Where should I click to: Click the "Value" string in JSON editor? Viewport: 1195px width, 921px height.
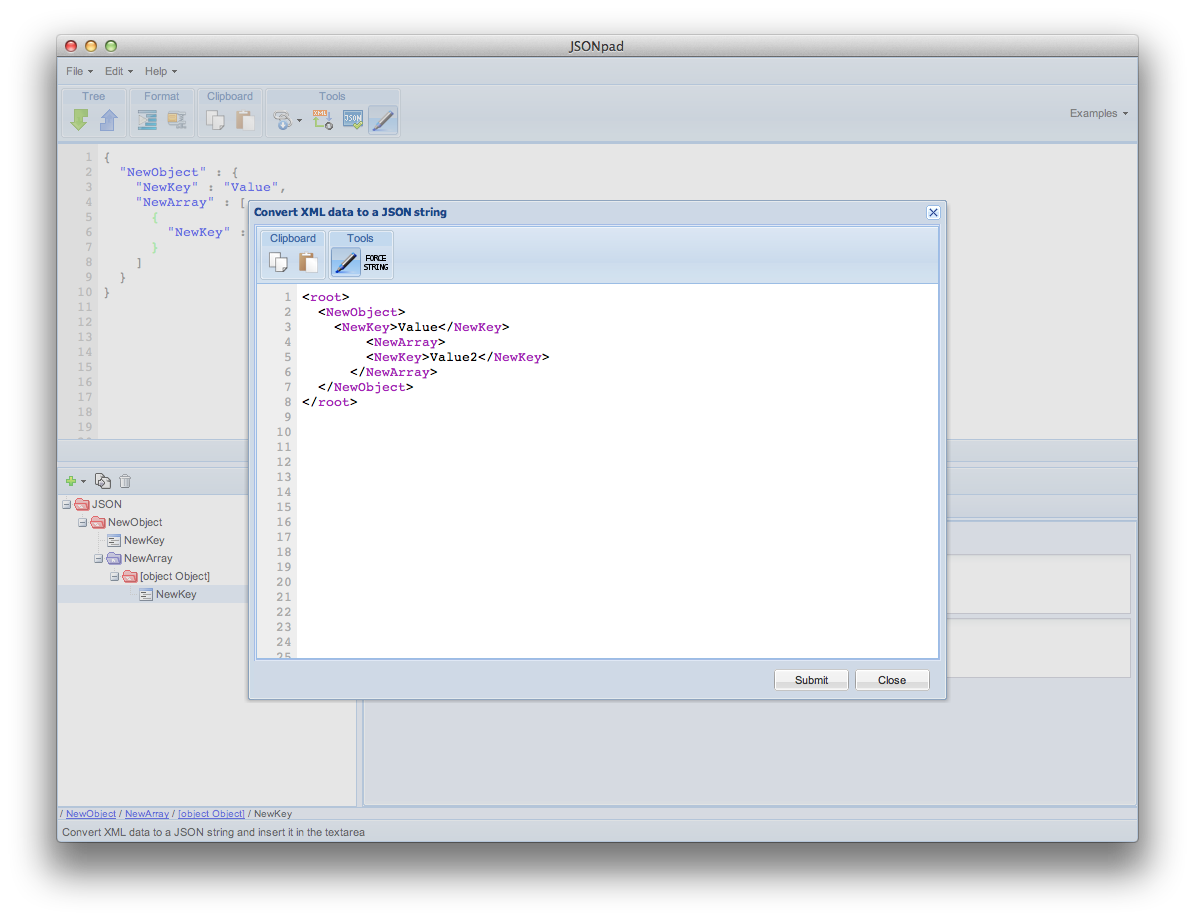(251, 187)
